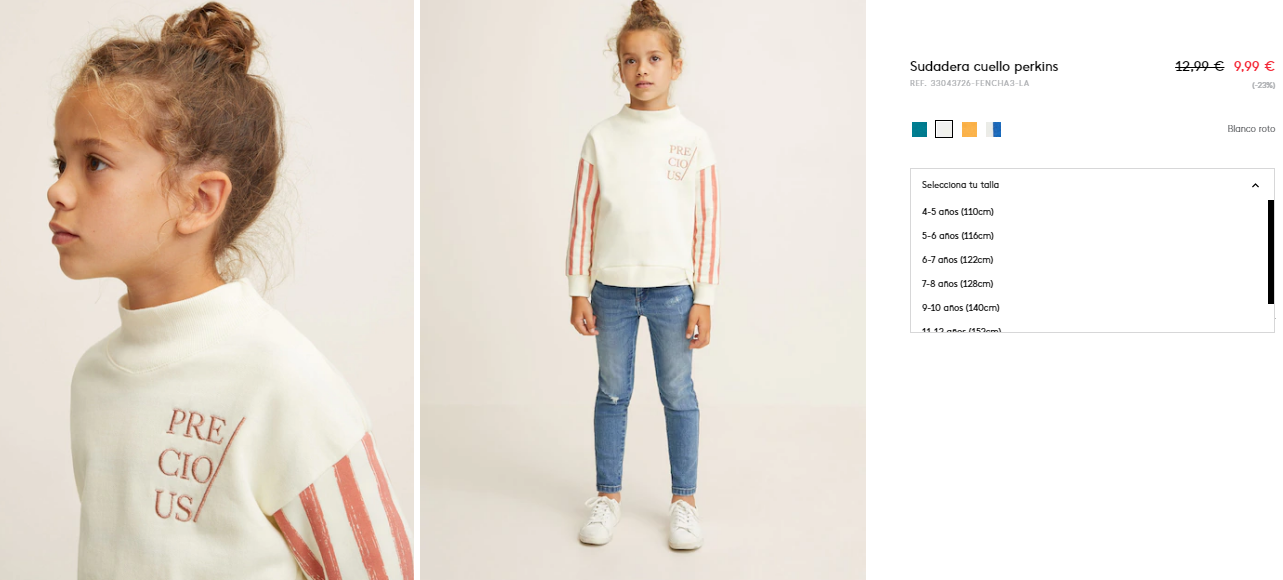1283x580 pixels.
Task: Choose the off-white color swatch
Action: pyautogui.click(x=944, y=129)
